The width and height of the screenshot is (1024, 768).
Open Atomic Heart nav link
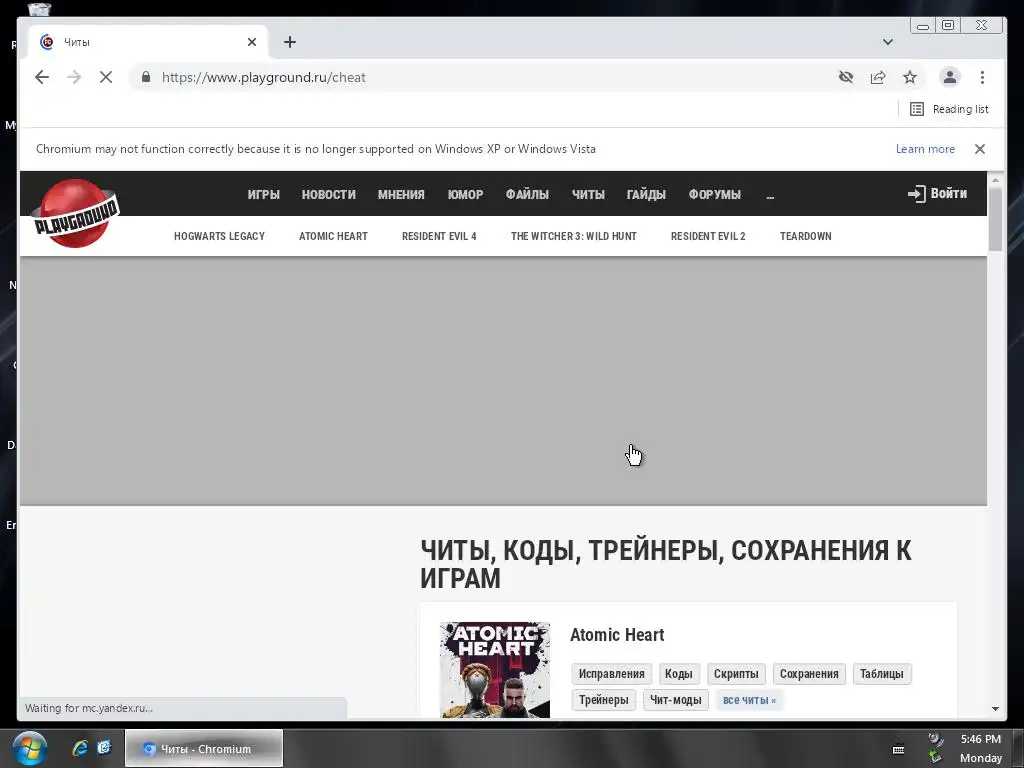[x=333, y=236]
